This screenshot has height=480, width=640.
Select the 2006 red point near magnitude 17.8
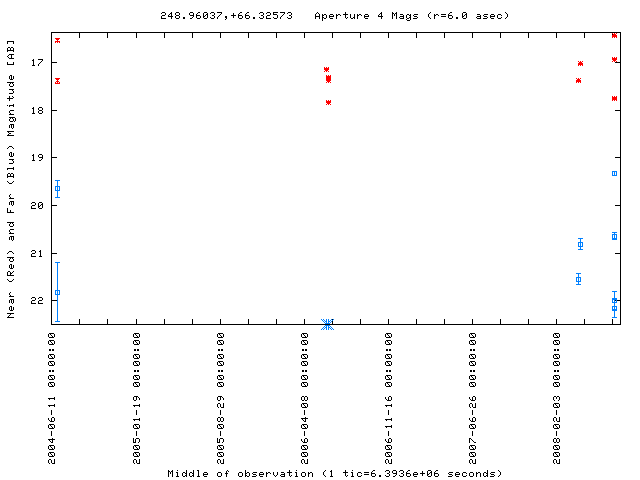click(329, 102)
